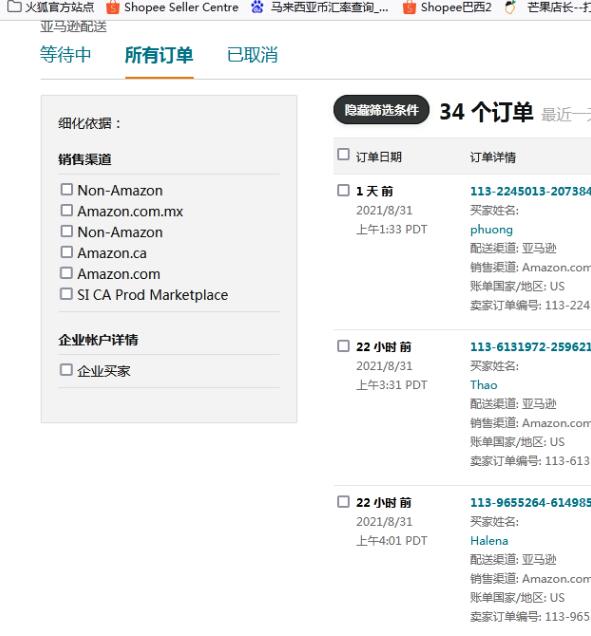The image size is (591, 636).
Task: Select the order checkbox at 上午3:31 PDT
Action: click(x=344, y=346)
